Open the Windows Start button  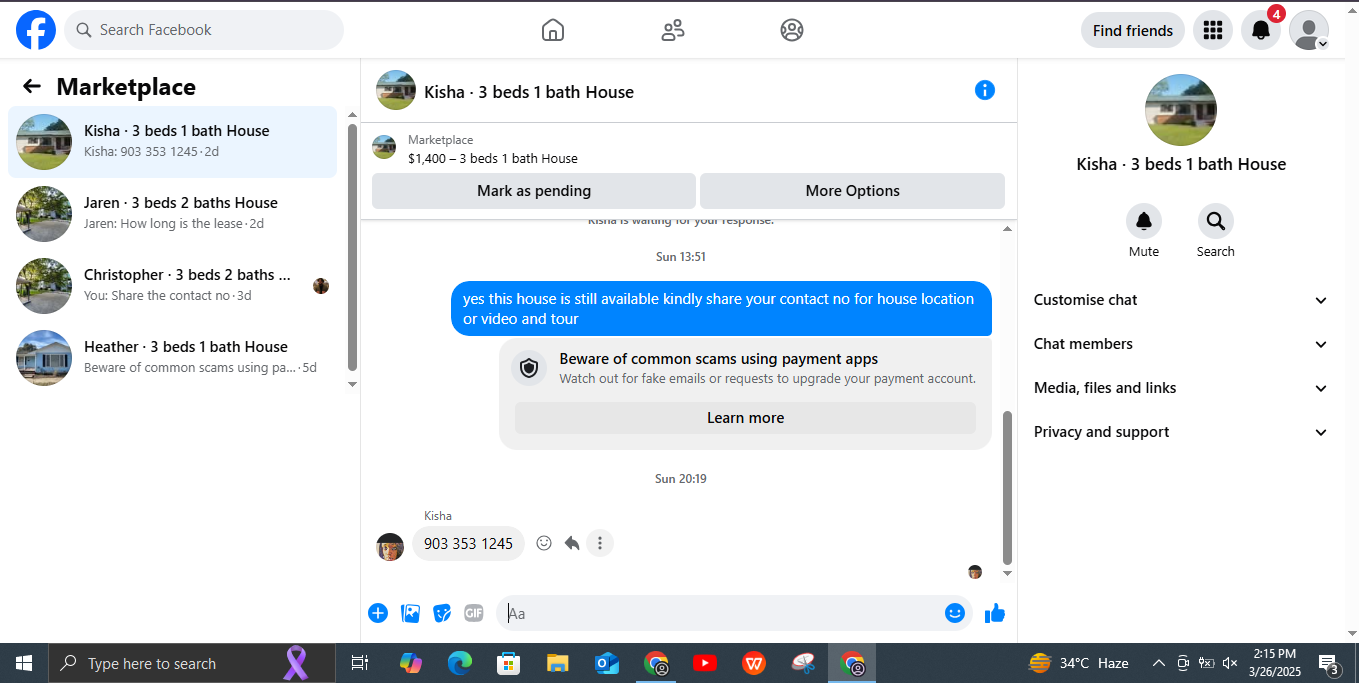coord(24,663)
